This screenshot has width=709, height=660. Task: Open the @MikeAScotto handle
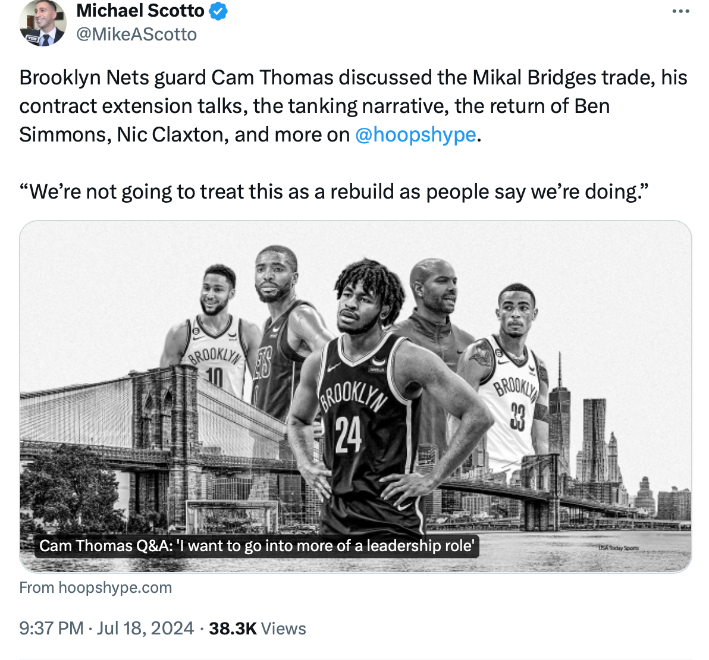[137, 35]
